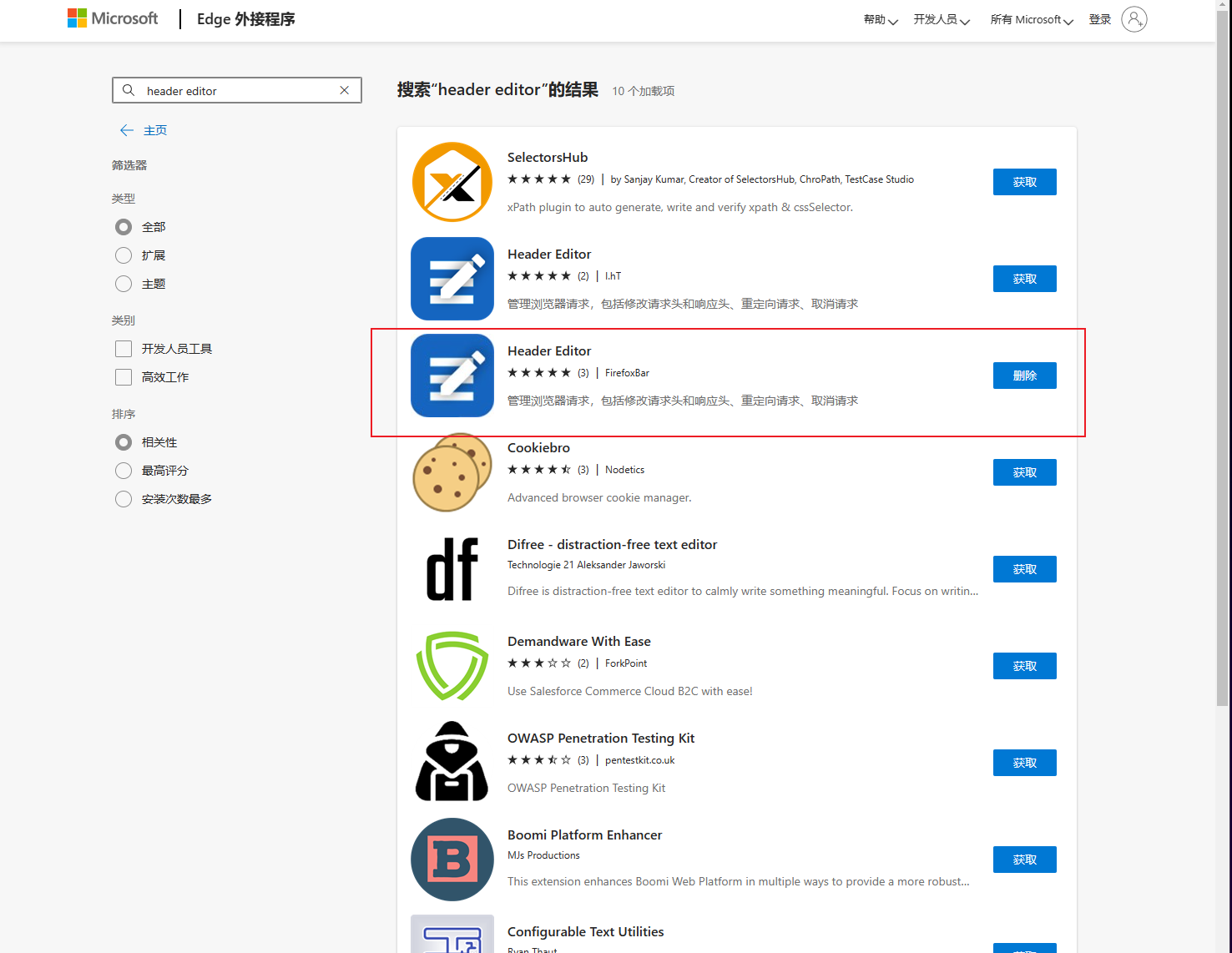This screenshot has height=953, width=1232.
Task: Click the page vertical scrollbar
Action: click(x=1223, y=359)
